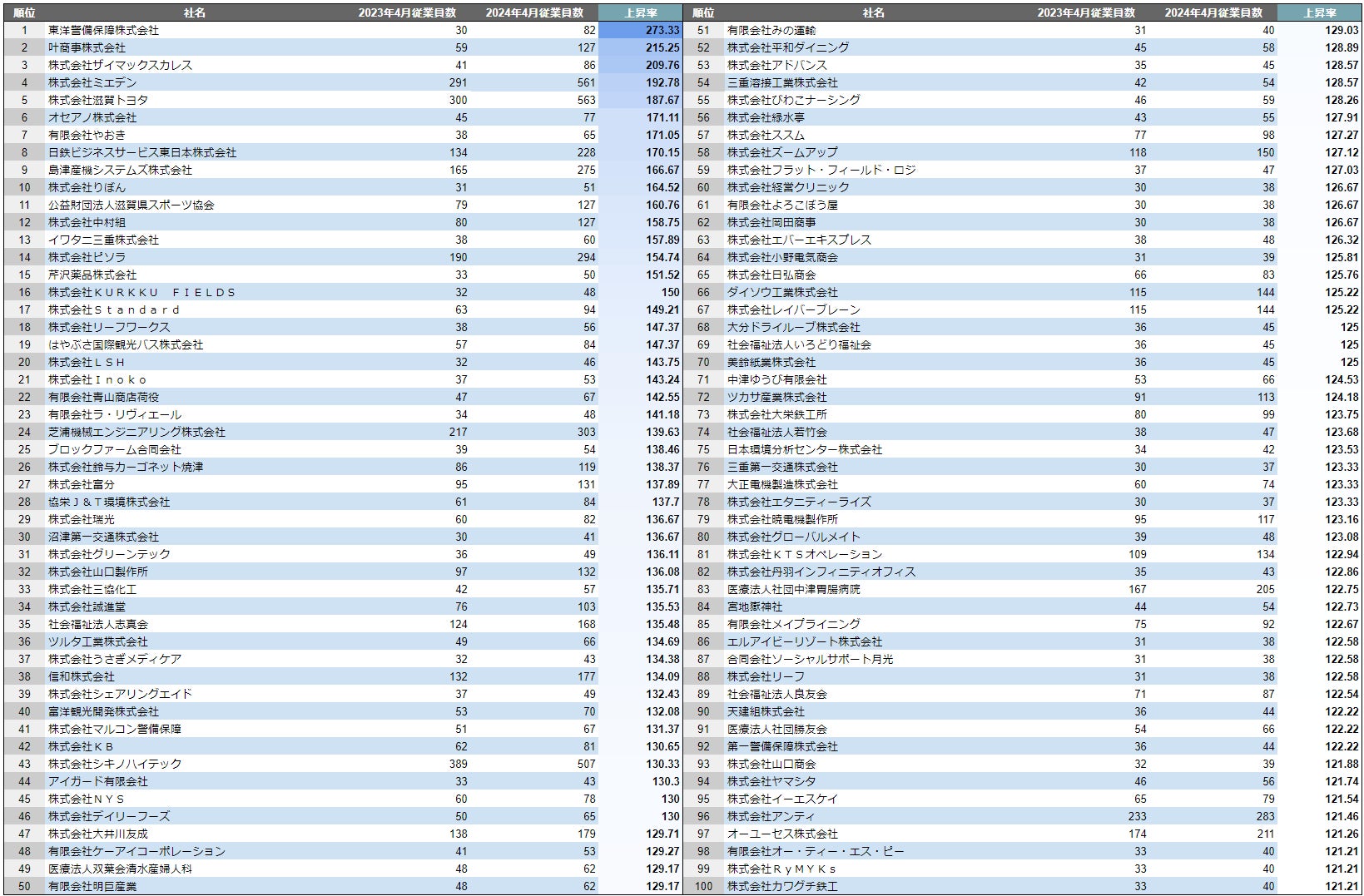Select 株式会社エタニティーライズ
1364x896 pixels.
799,502
